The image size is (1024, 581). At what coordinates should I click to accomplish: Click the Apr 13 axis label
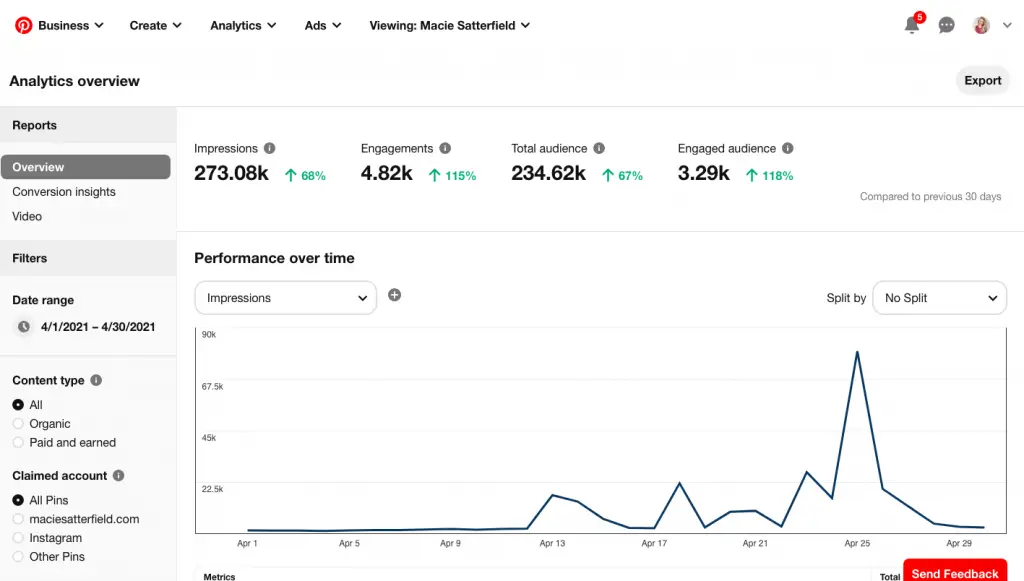(552, 543)
